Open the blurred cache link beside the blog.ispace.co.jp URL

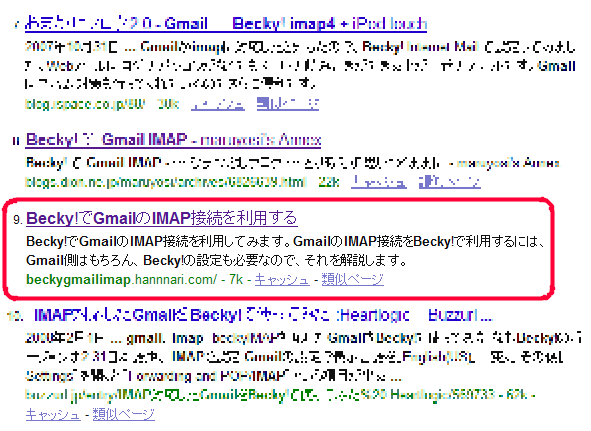[x=218, y=104]
